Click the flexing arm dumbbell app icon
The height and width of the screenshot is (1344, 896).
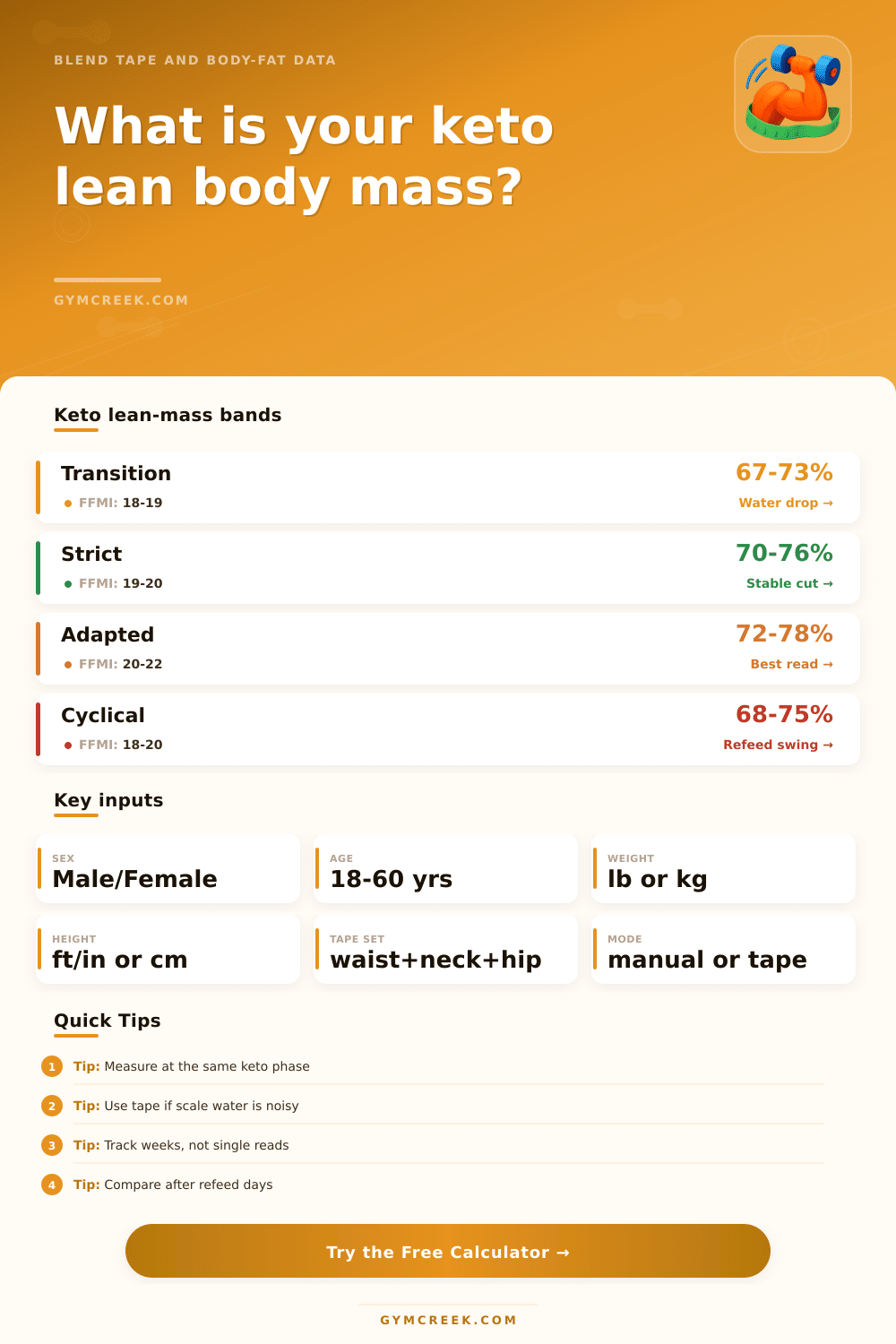click(x=792, y=90)
